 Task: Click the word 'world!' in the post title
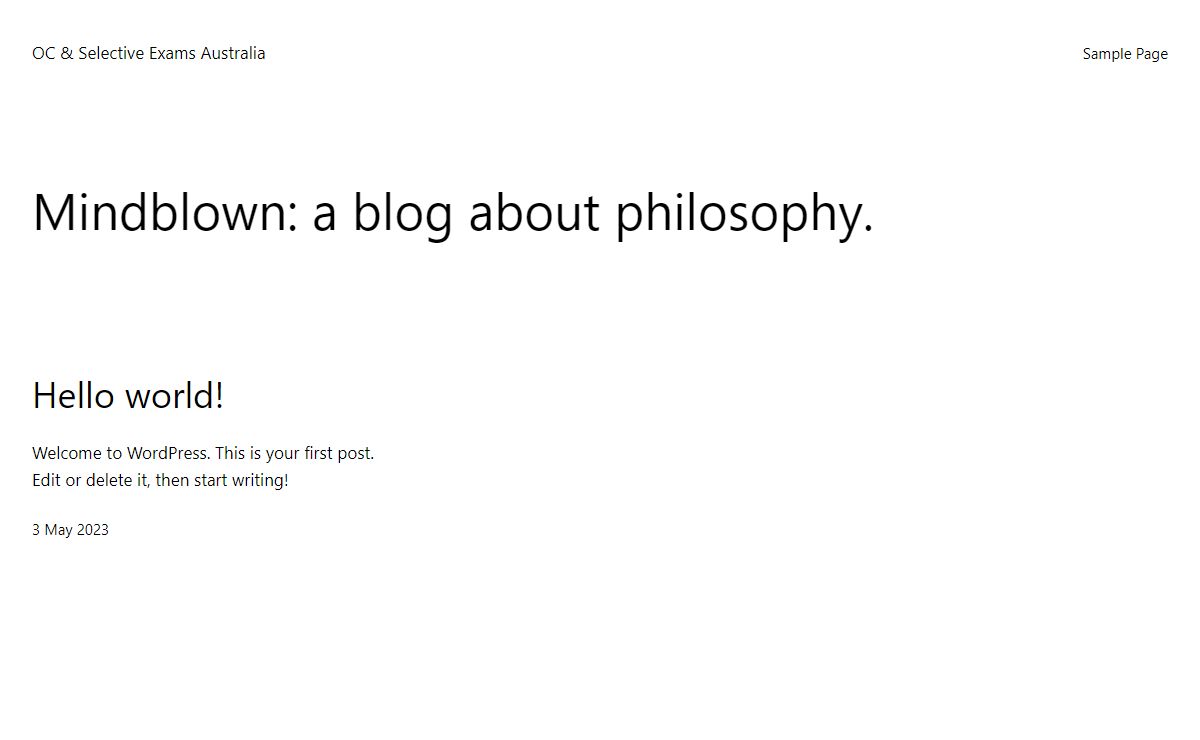(175, 395)
